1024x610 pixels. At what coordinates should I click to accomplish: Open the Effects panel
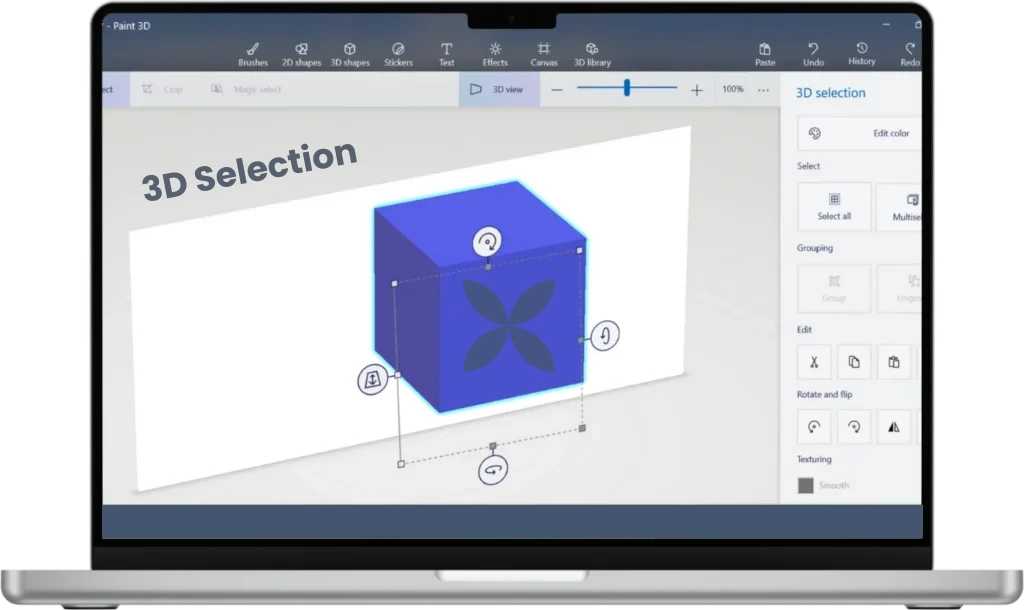point(495,53)
